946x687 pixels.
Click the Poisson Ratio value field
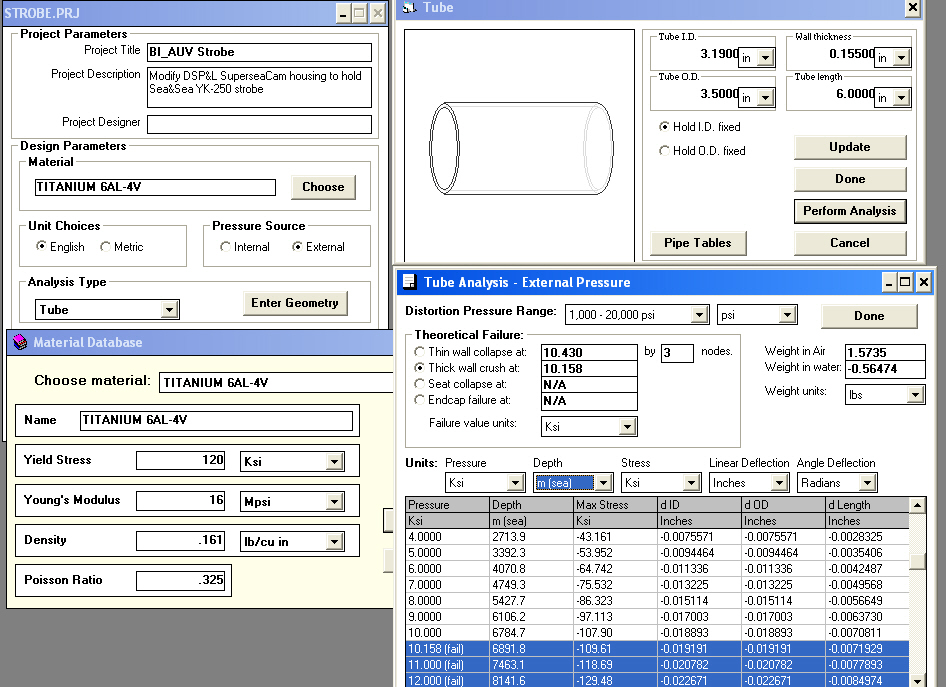(180, 580)
